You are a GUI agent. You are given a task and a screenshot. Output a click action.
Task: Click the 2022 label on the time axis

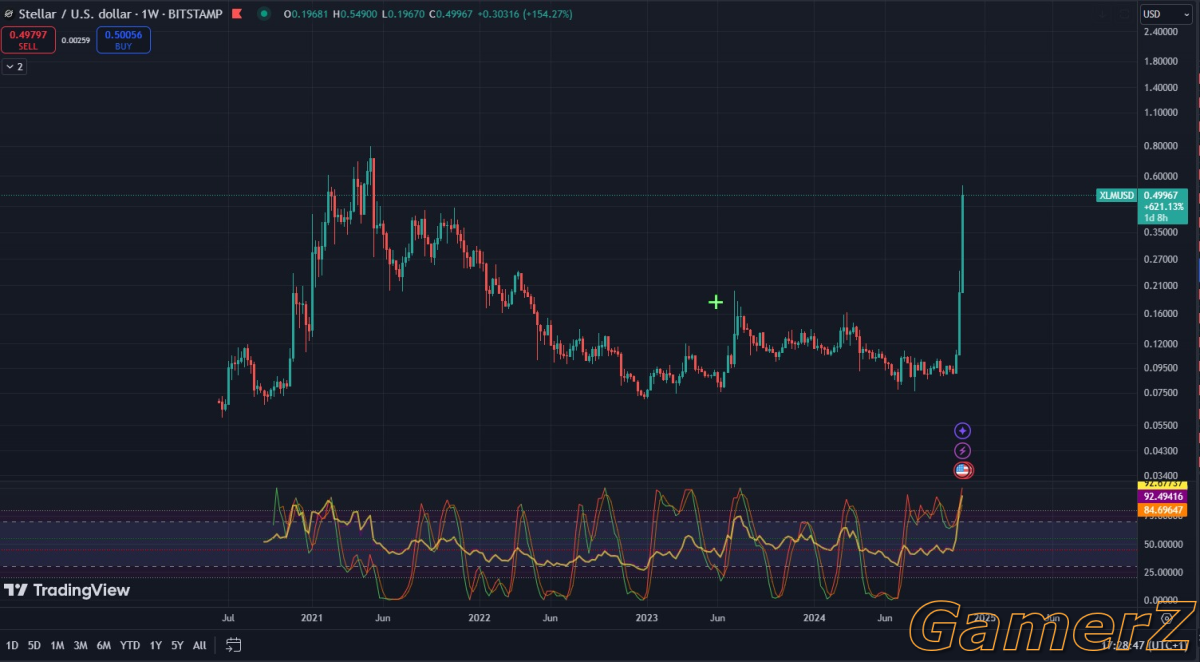(479, 619)
